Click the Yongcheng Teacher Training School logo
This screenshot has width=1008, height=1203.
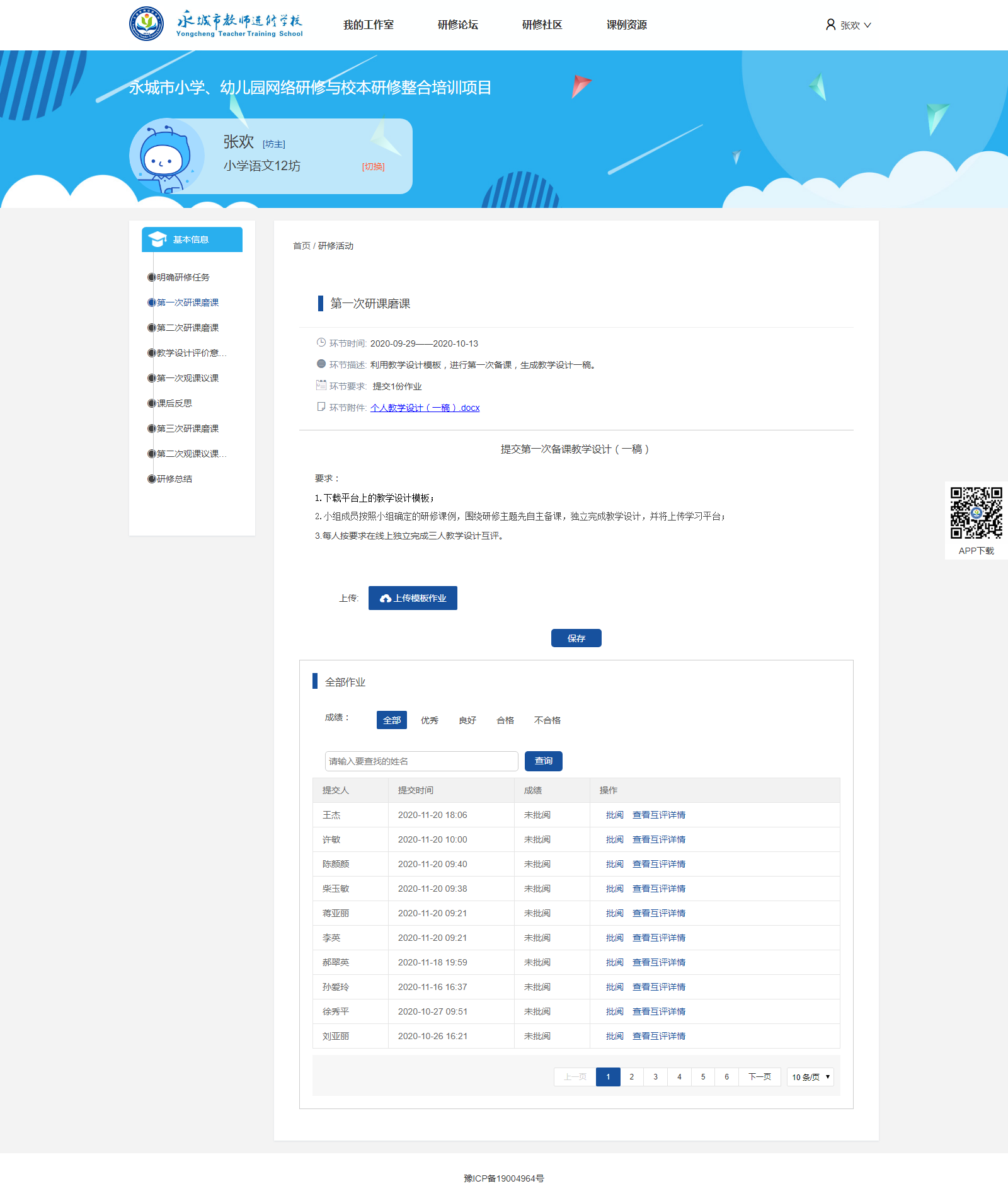click(x=215, y=24)
